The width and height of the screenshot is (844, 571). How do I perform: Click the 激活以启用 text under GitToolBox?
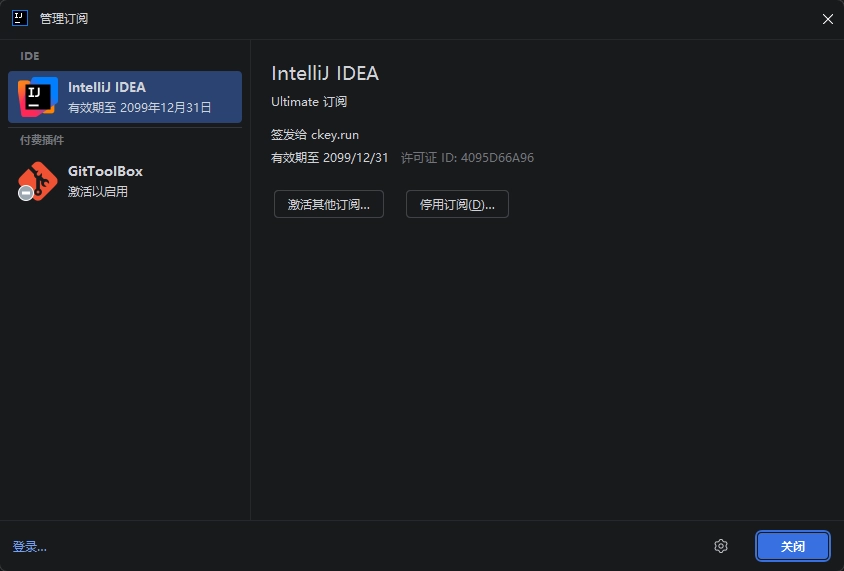(98, 192)
